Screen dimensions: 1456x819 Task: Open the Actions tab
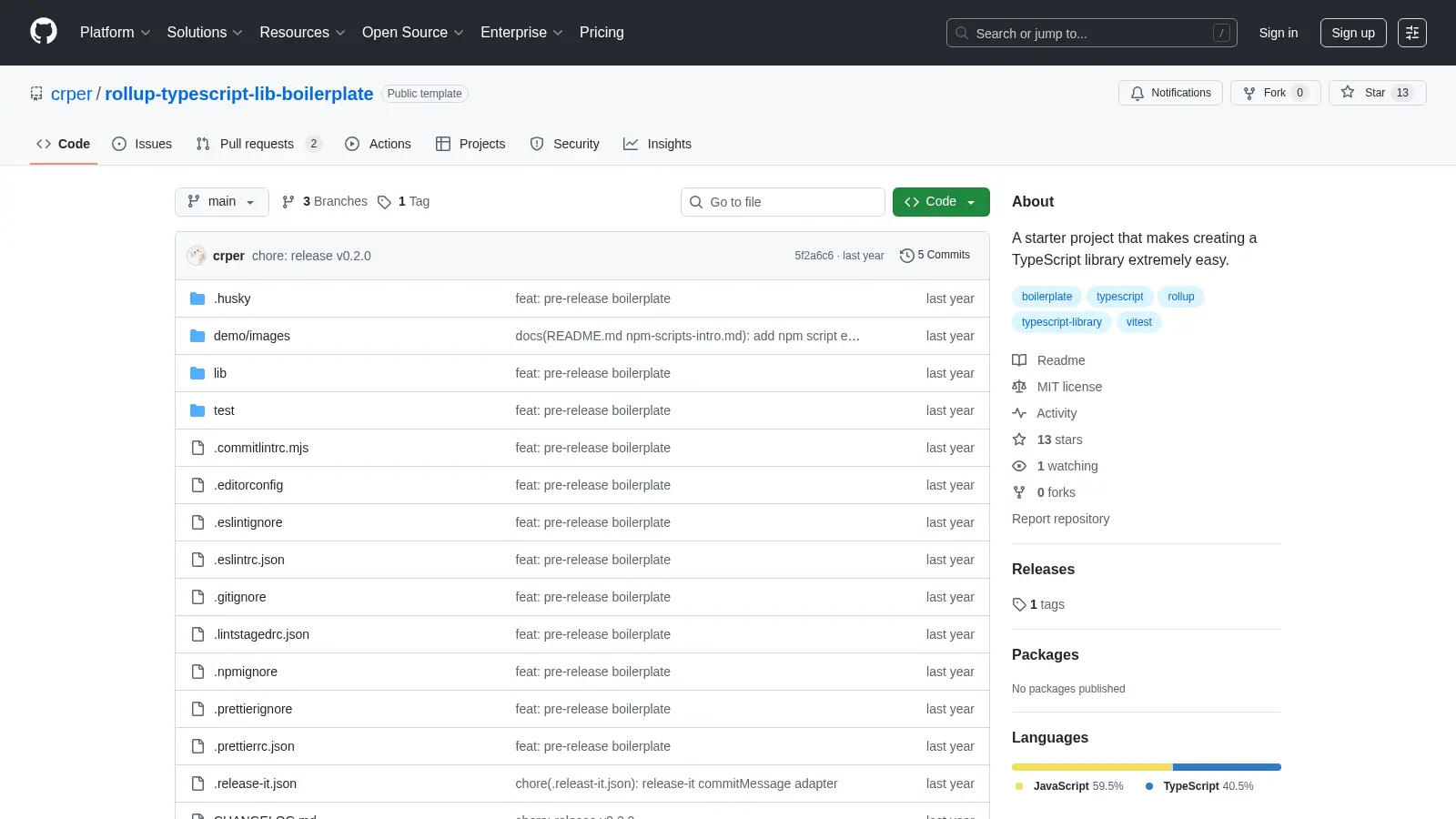point(379,144)
